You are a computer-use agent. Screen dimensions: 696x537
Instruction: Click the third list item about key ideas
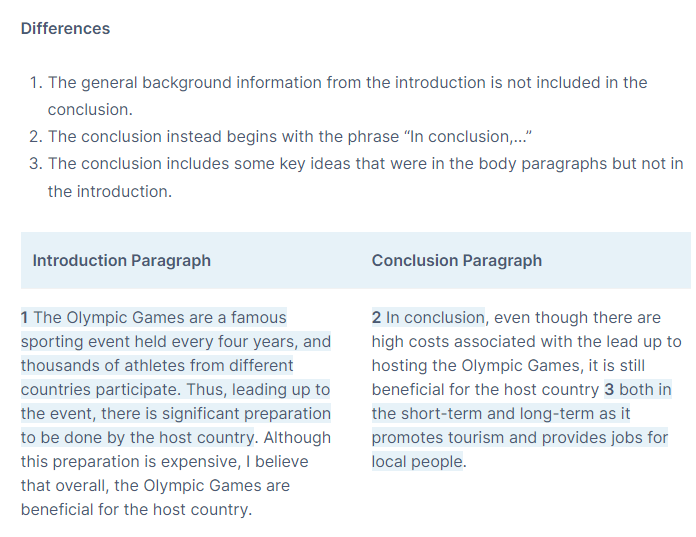tap(365, 163)
